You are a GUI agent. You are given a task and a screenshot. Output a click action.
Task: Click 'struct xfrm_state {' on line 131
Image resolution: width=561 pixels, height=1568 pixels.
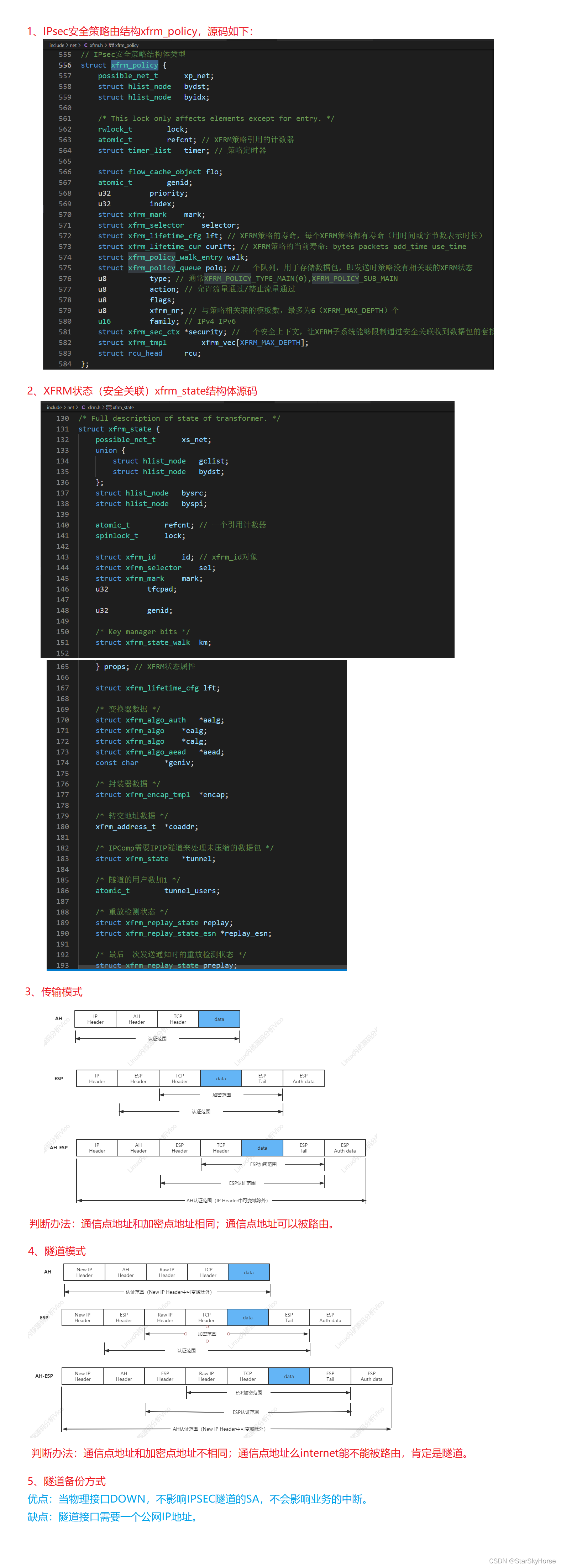point(119,429)
